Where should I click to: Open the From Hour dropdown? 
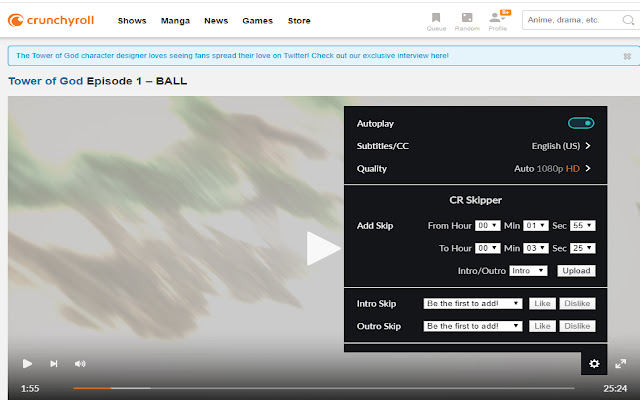click(488, 226)
